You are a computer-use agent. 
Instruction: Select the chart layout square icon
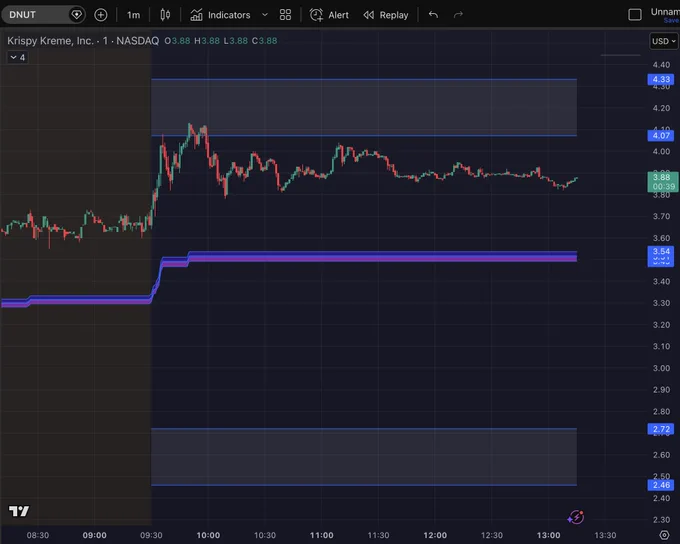point(635,15)
